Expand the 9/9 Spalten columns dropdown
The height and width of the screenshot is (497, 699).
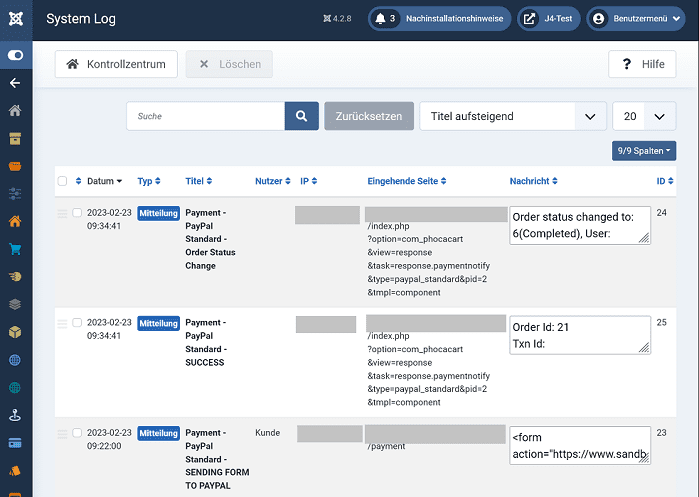coord(645,150)
